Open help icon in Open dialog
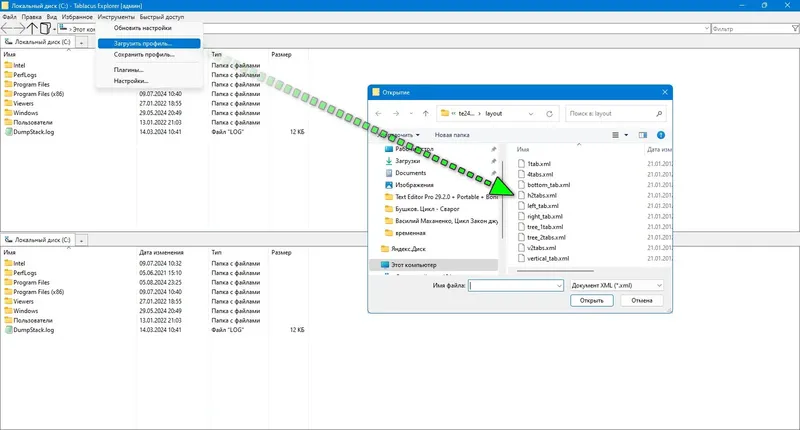The image size is (800, 430). [x=661, y=135]
